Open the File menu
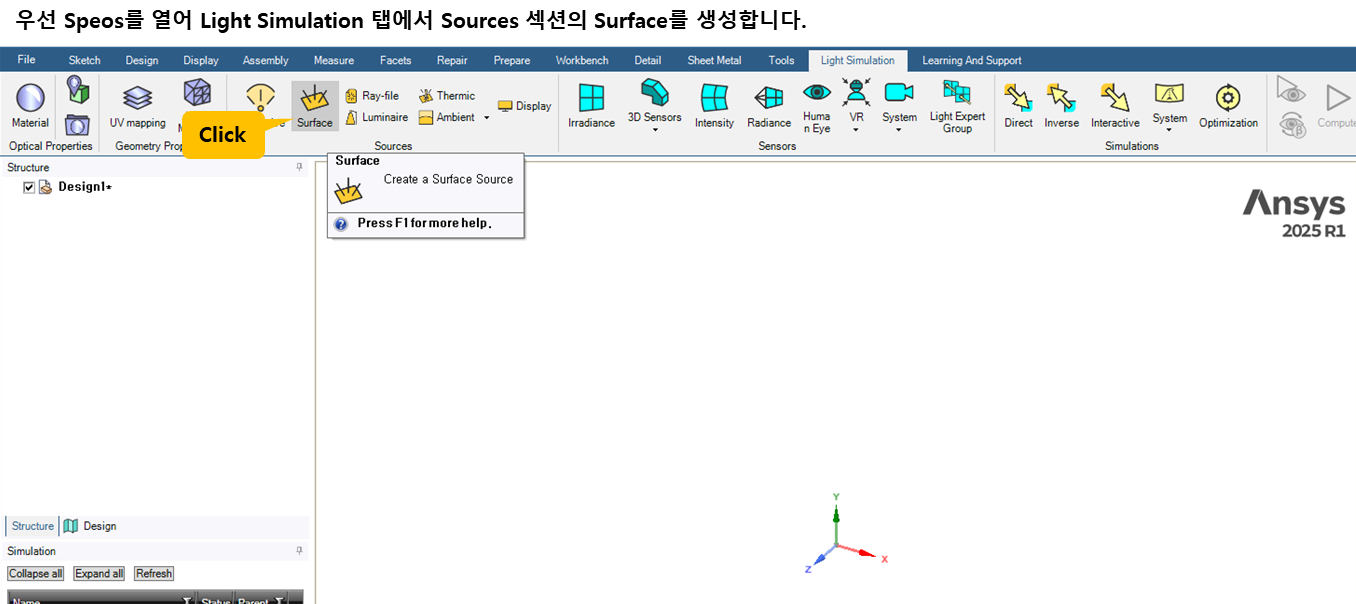Screen dimensions: 1356x604 tap(27, 60)
